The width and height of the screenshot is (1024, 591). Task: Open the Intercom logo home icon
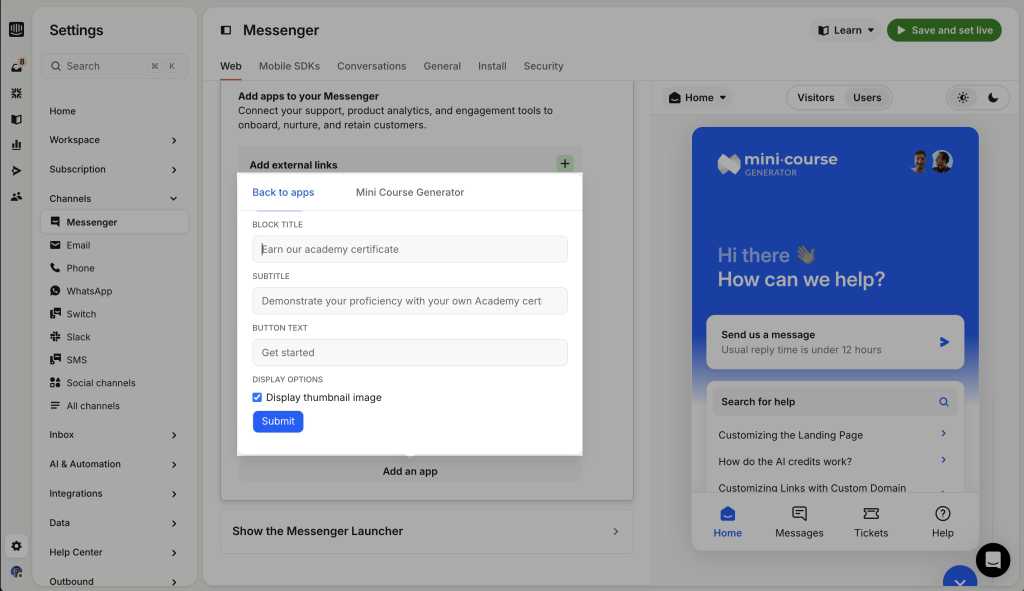[x=16, y=29]
